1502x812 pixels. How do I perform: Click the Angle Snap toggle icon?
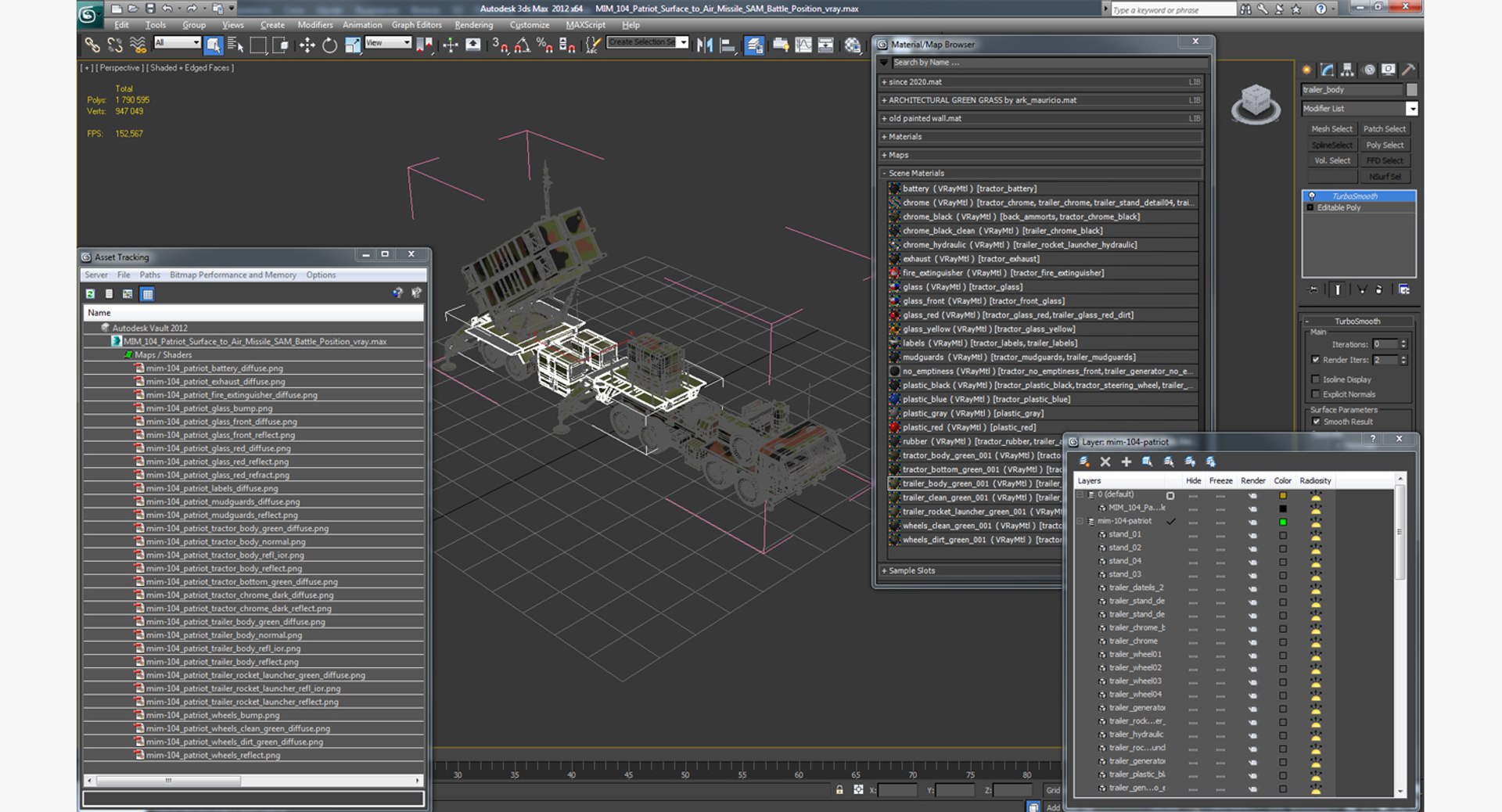522,45
